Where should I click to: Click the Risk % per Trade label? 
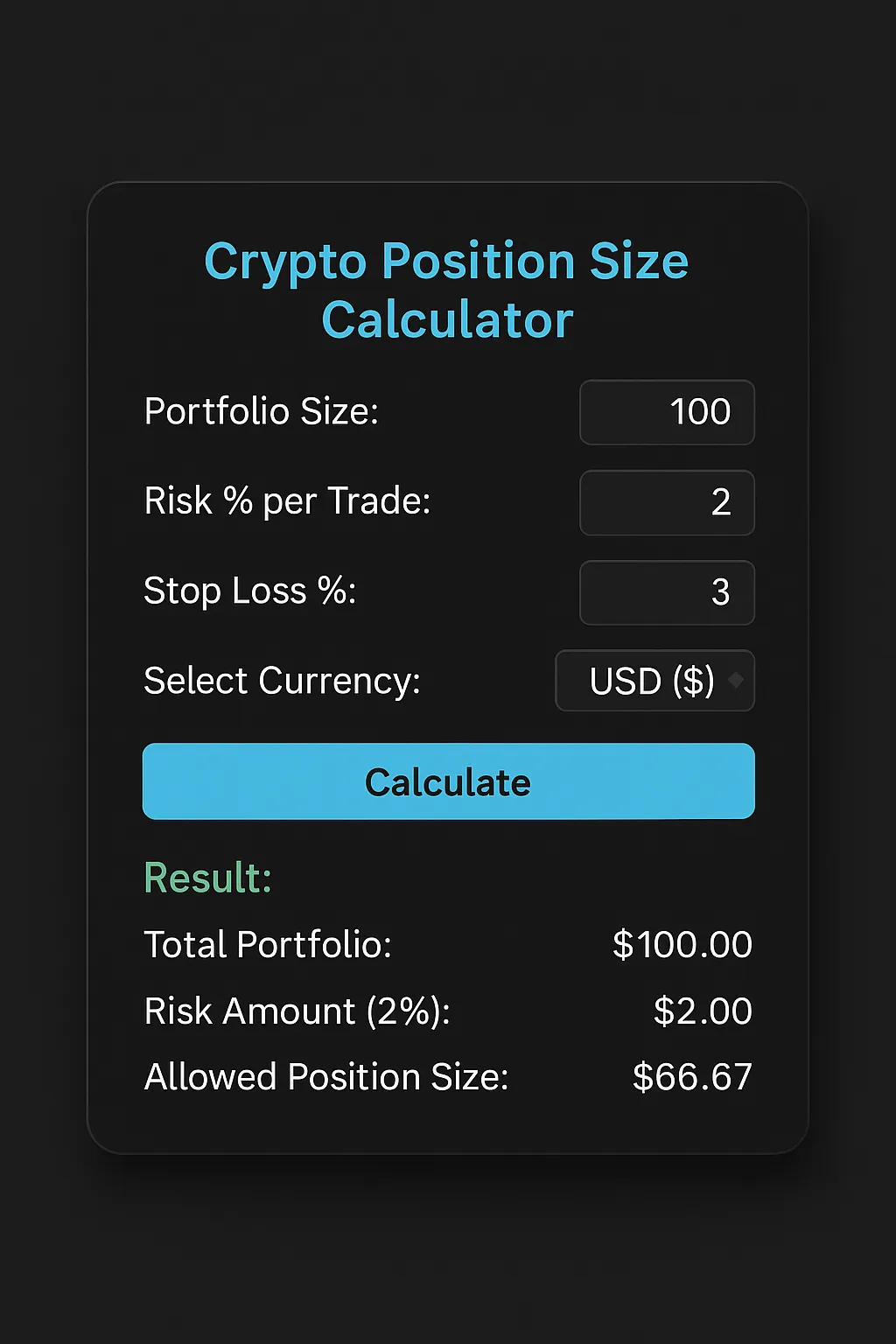[287, 501]
